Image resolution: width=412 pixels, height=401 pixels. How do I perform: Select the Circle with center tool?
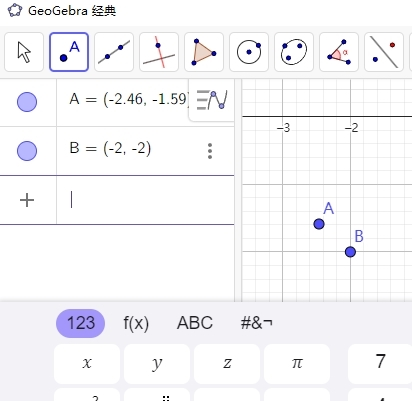pos(249,52)
